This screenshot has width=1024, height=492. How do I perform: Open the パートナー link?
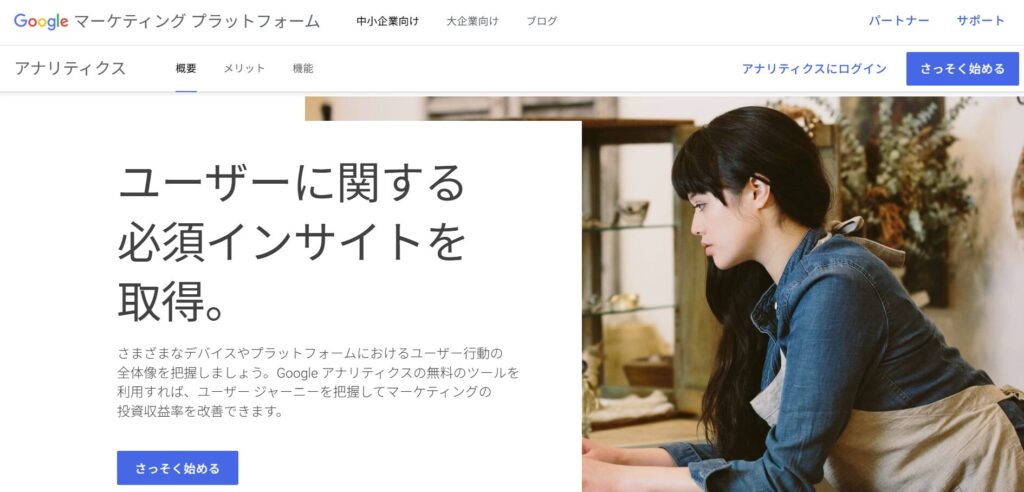tap(899, 21)
